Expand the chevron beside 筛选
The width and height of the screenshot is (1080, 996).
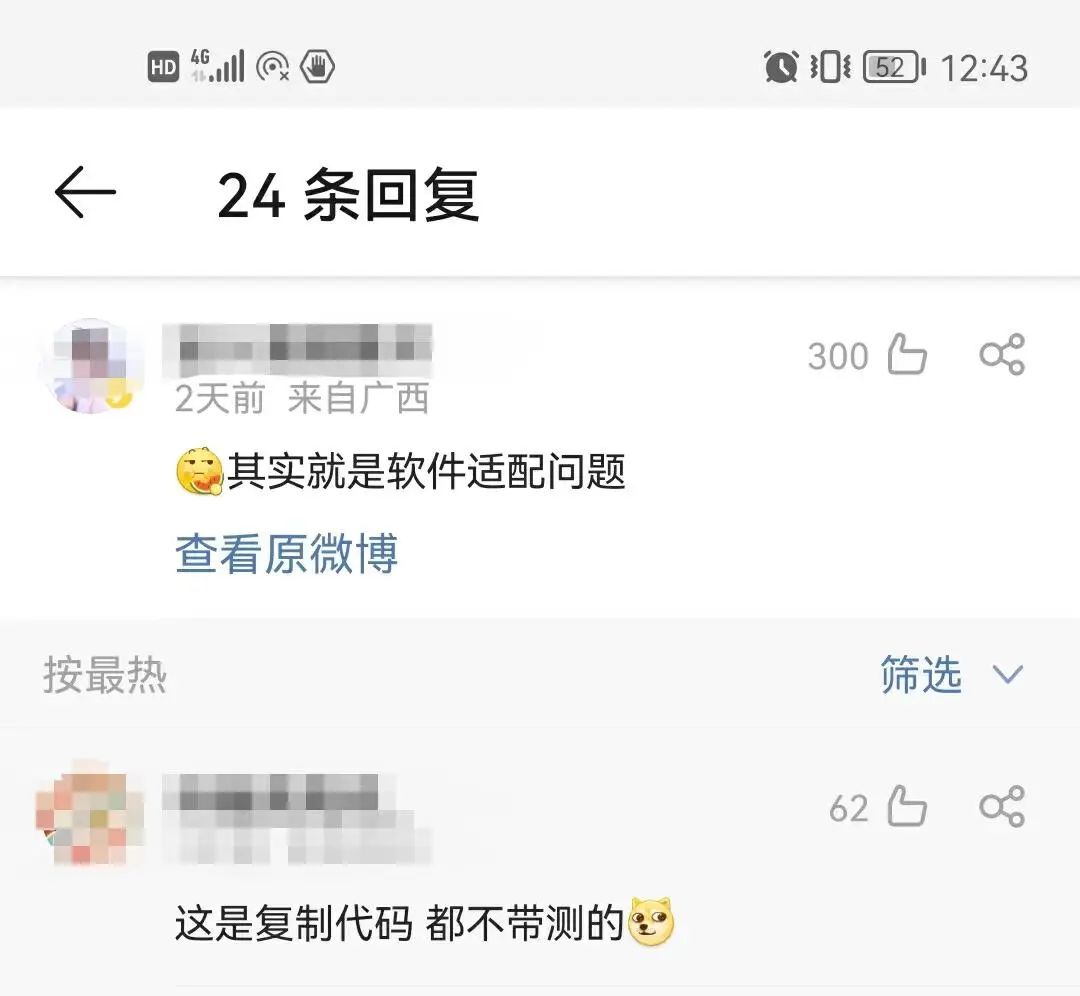pyautogui.click(x=1008, y=674)
